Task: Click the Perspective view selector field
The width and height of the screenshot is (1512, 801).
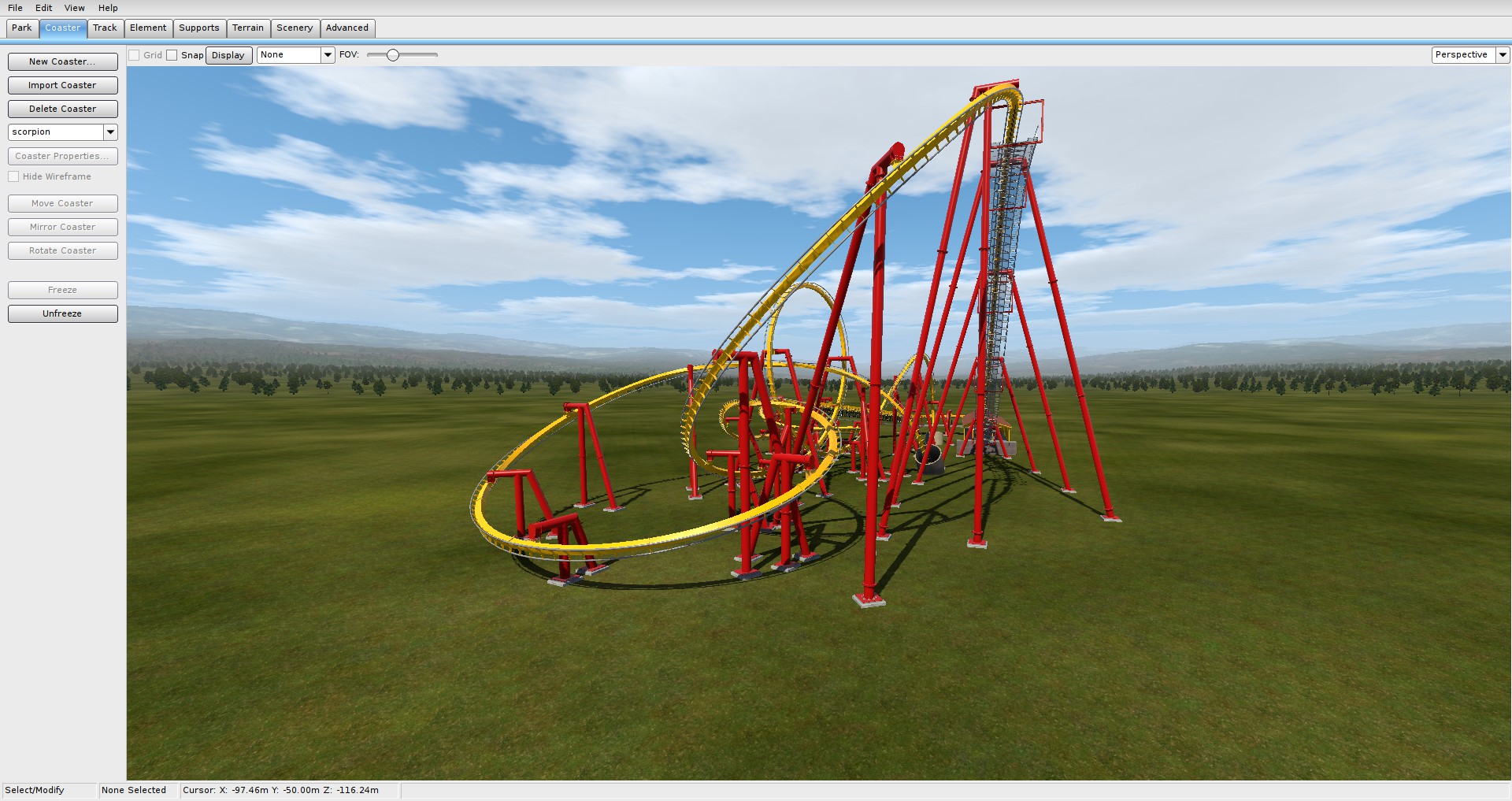Action: click(1464, 55)
